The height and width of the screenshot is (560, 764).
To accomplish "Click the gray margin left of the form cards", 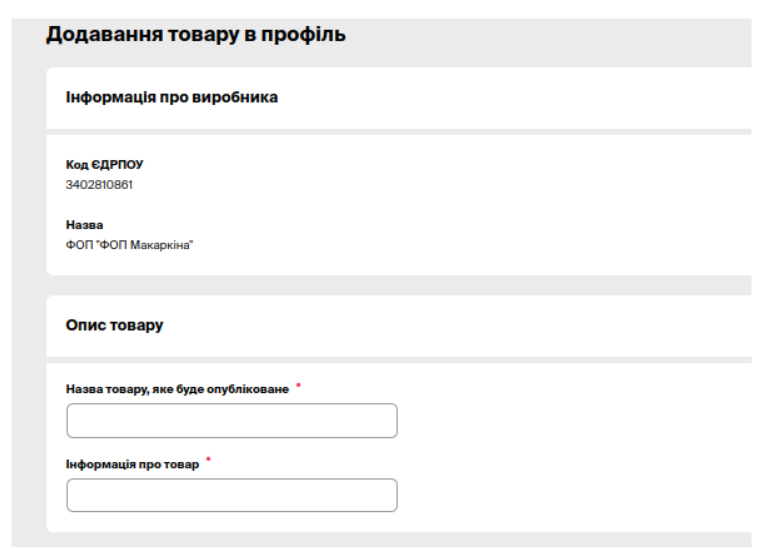I will (29, 300).
